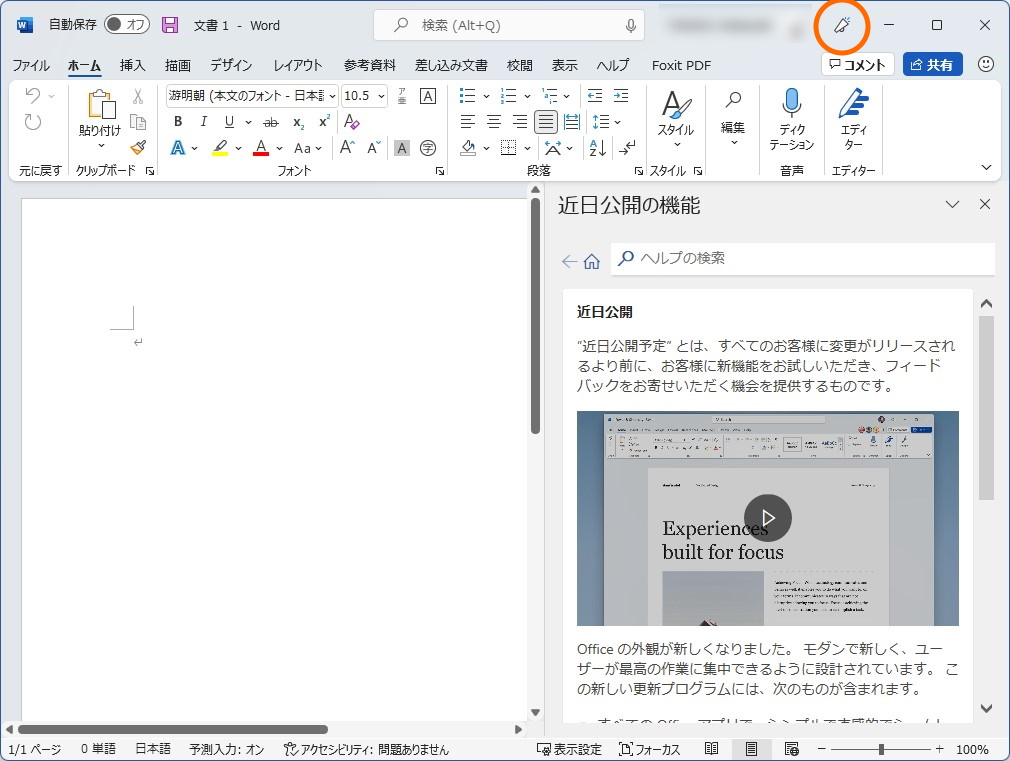Show or hide editing marks with the paragraph icon
Viewport: 1010px width, 761px height.
[x=627, y=148]
